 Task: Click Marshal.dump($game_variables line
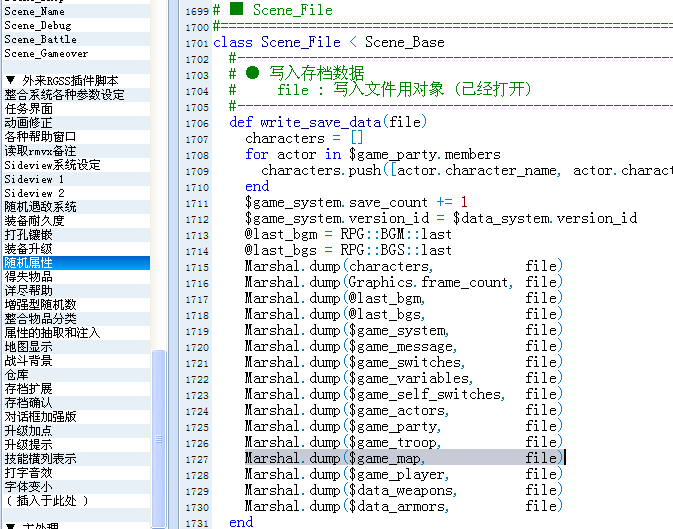[403, 379]
